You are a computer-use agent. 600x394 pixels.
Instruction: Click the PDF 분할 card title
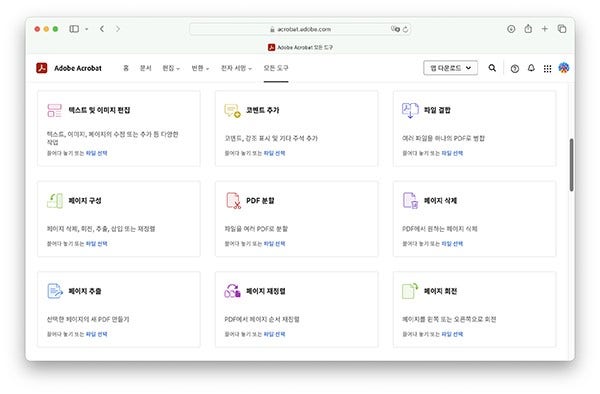pos(260,201)
